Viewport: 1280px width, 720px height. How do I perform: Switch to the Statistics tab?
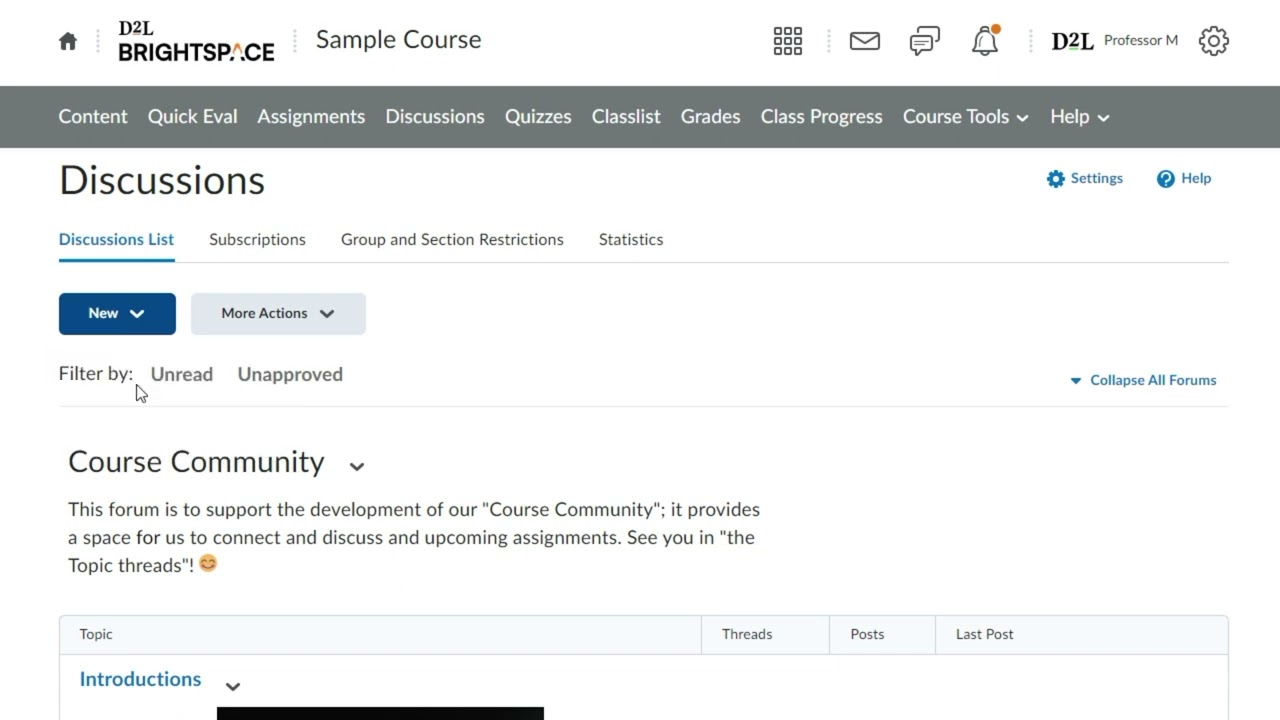point(631,239)
